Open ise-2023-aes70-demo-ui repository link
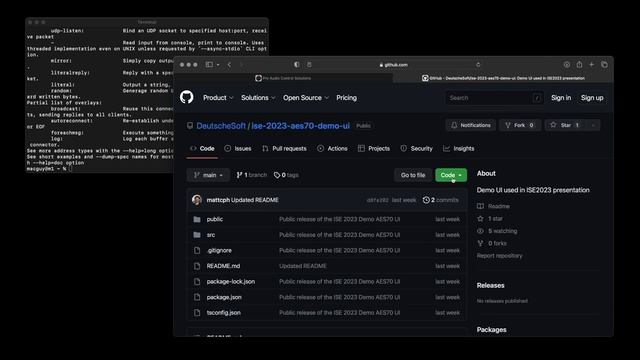 tap(300, 126)
